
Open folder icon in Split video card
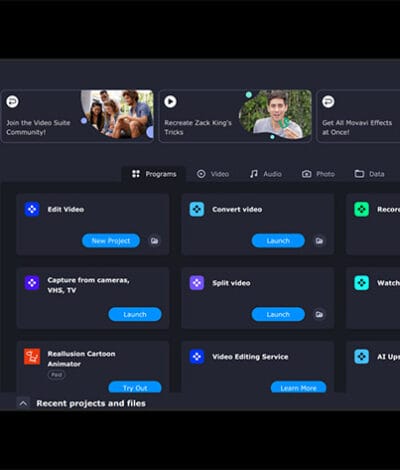click(x=319, y=314)
